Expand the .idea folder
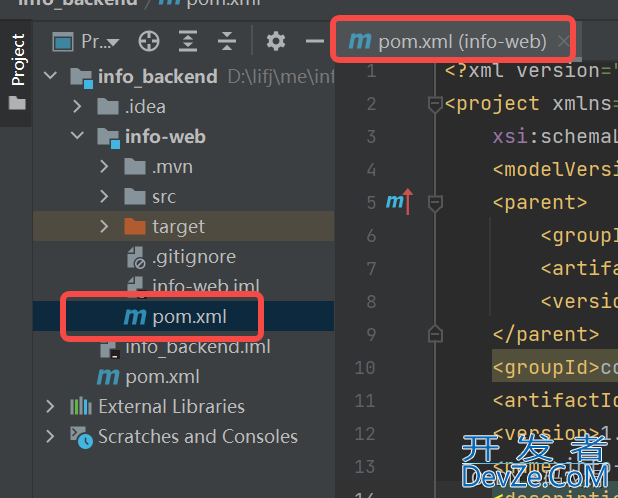 tap(77, 106)
